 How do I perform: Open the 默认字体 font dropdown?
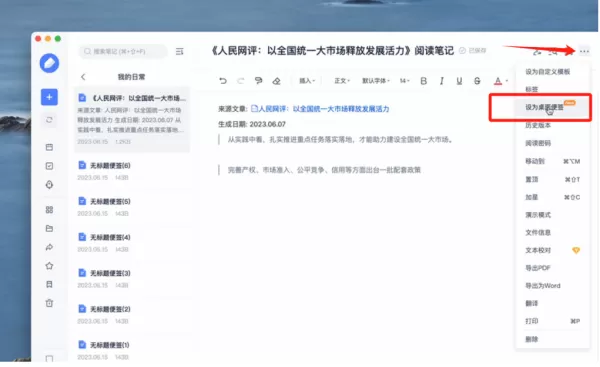376,81
